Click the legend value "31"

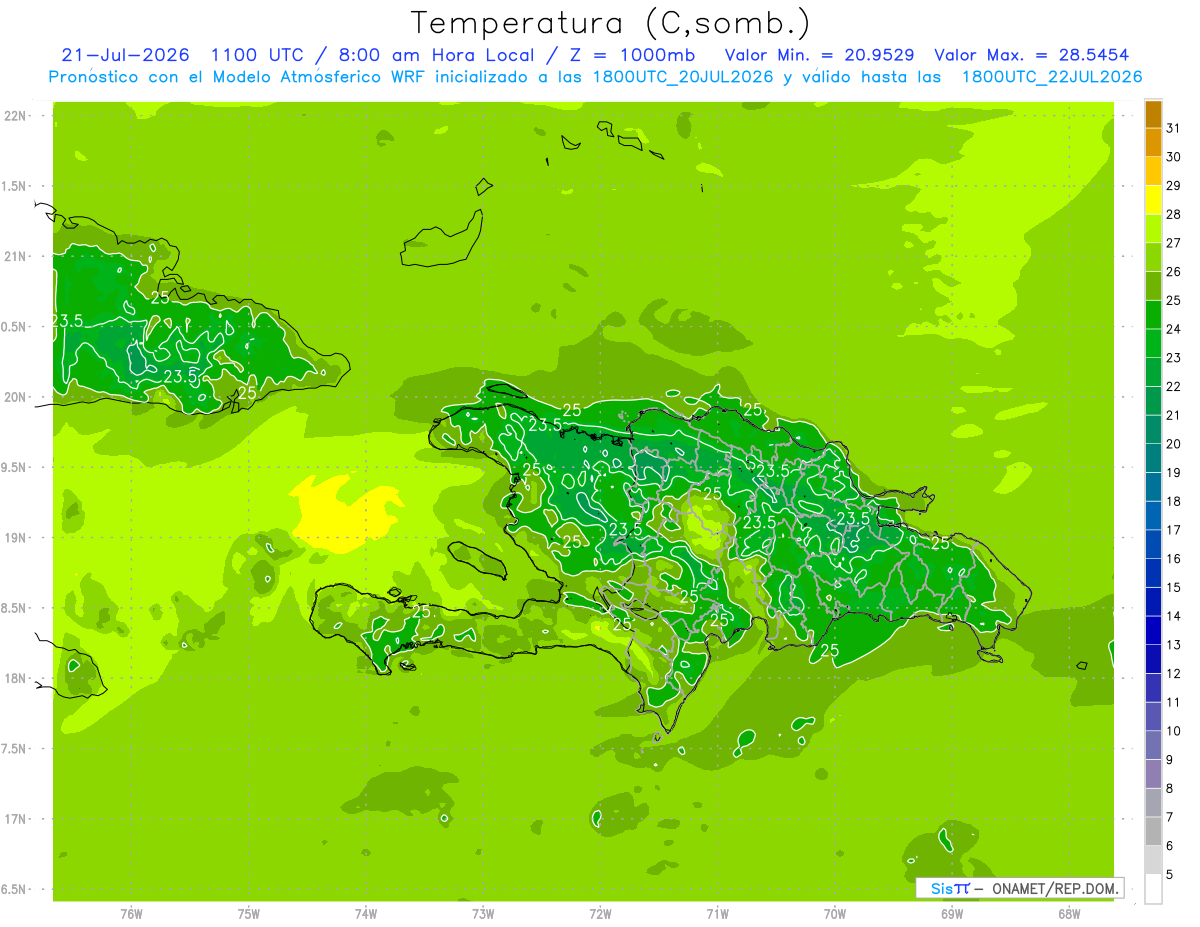(1173, 128)
